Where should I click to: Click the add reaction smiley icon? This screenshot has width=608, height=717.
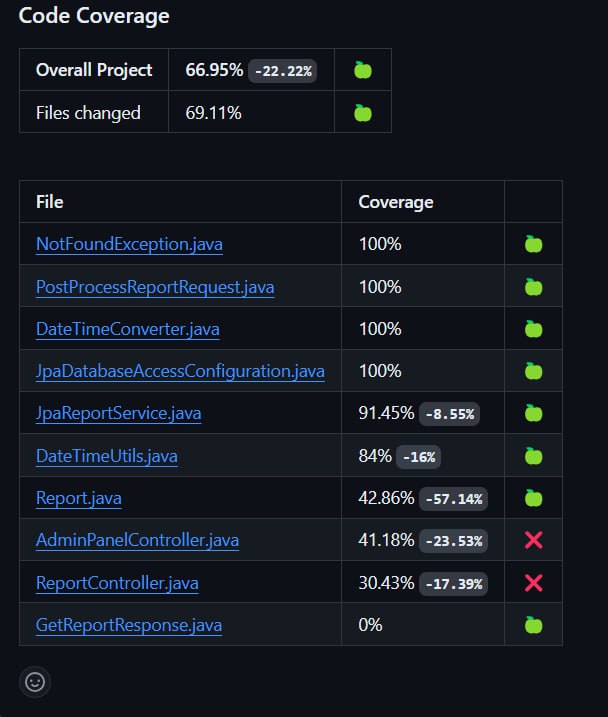[35, 682]
